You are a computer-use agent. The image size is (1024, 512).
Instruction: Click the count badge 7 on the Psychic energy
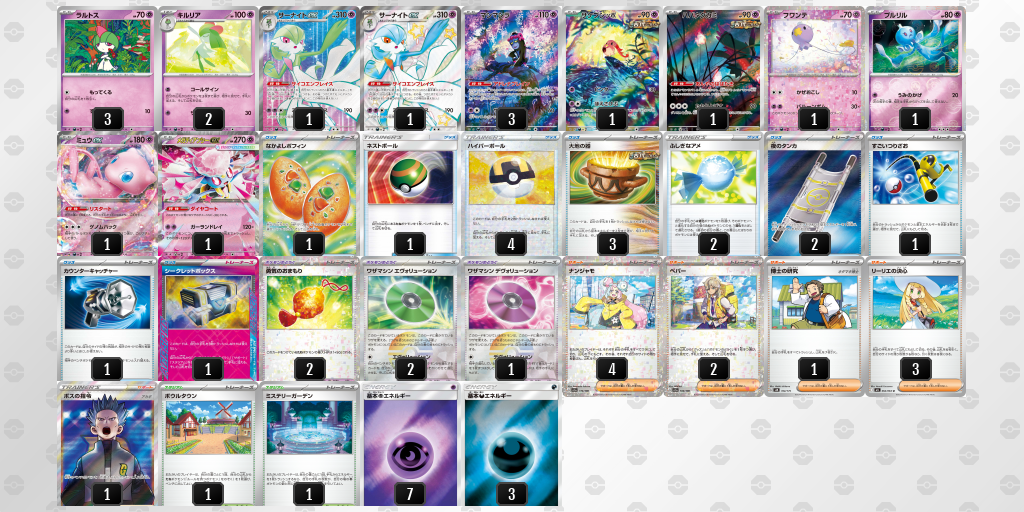(x=410, y=493)
